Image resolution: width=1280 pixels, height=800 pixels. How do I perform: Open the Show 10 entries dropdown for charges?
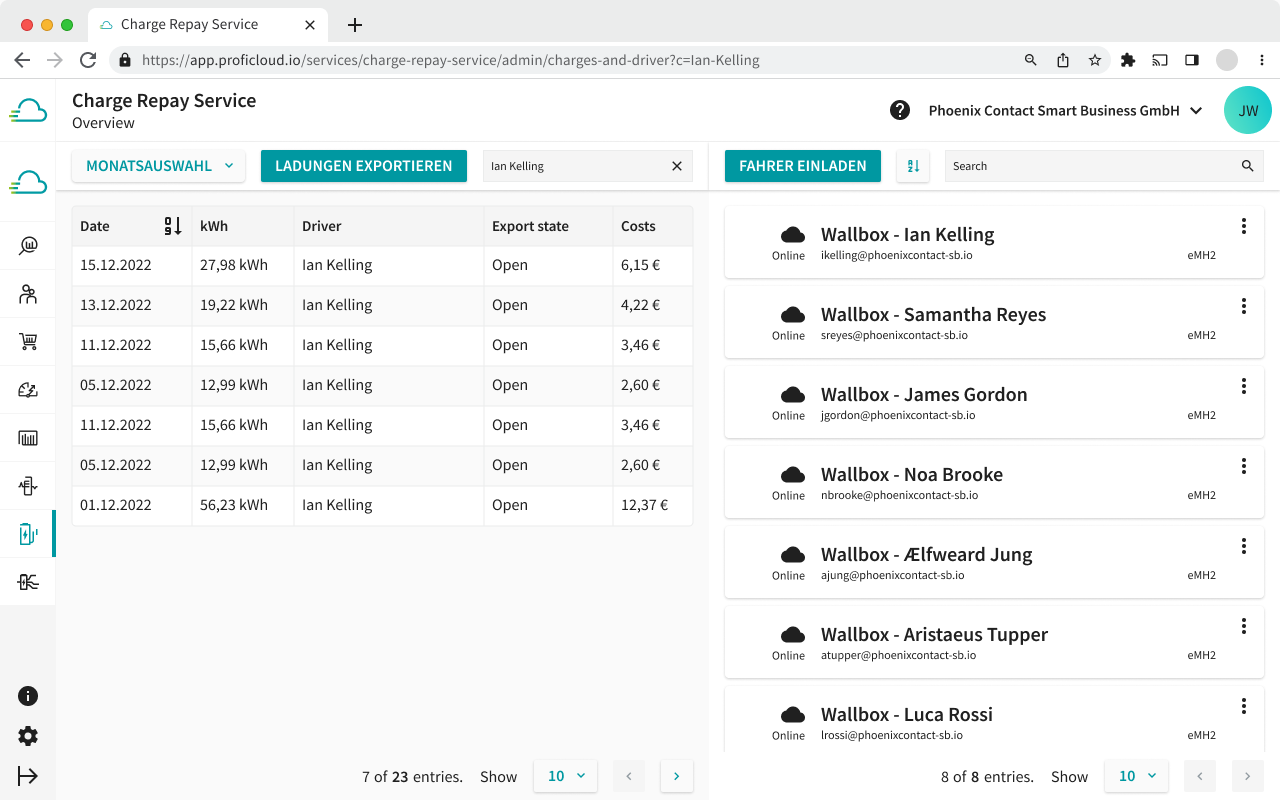565,775
